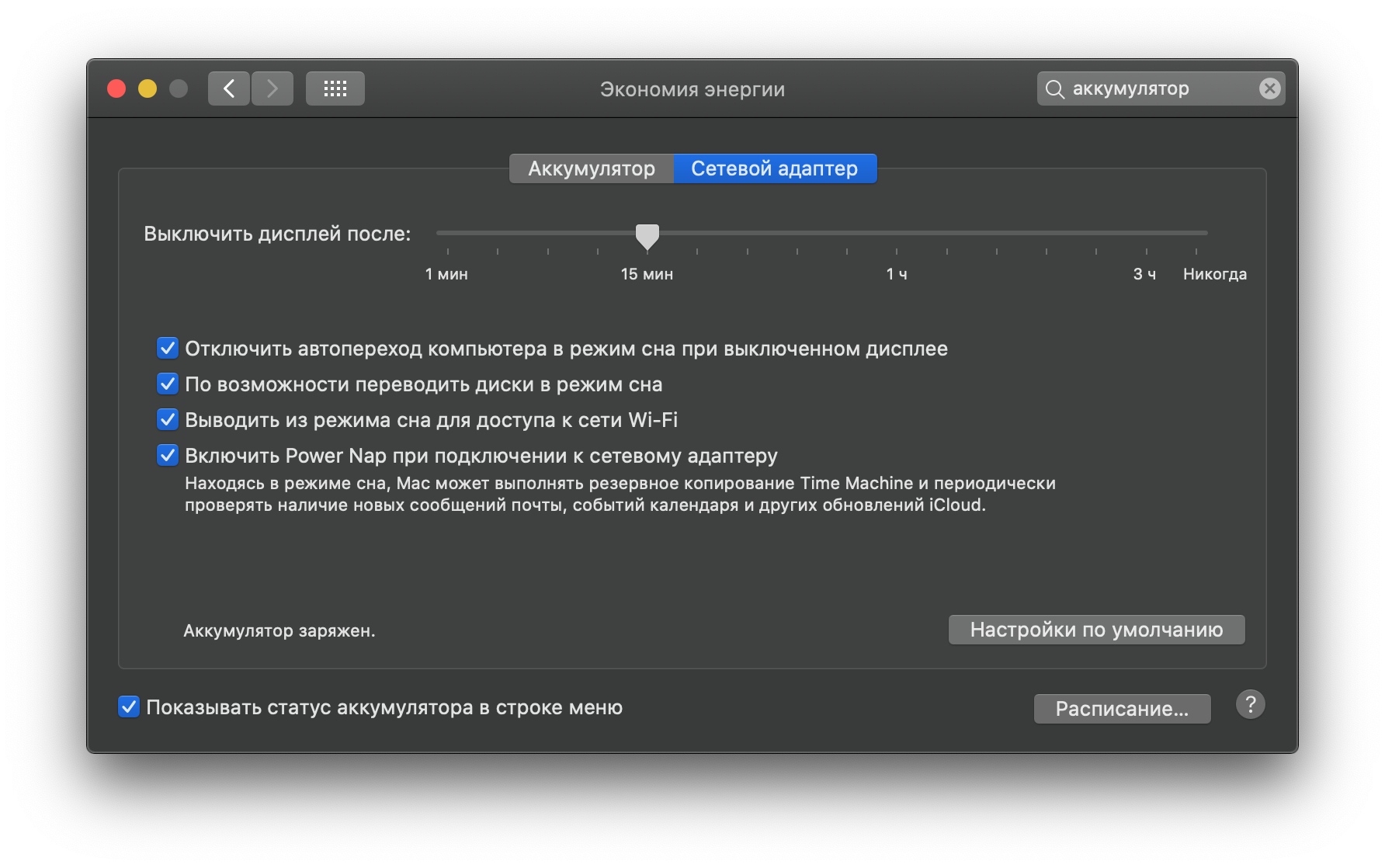The width and height of the screenshot is (1385, 868).
Task: Go back with the left chevron button
Action: (x=229, y=89)
